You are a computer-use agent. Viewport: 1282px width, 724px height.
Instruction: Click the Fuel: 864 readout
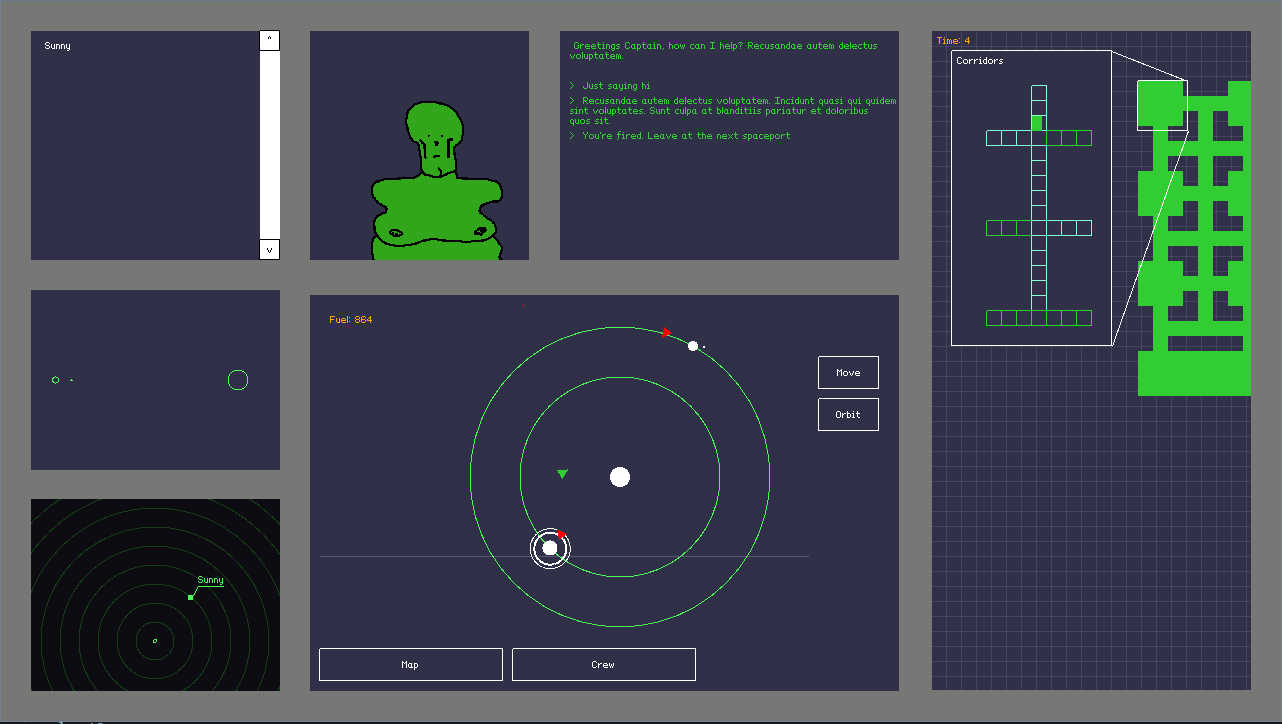coord(350,320)
